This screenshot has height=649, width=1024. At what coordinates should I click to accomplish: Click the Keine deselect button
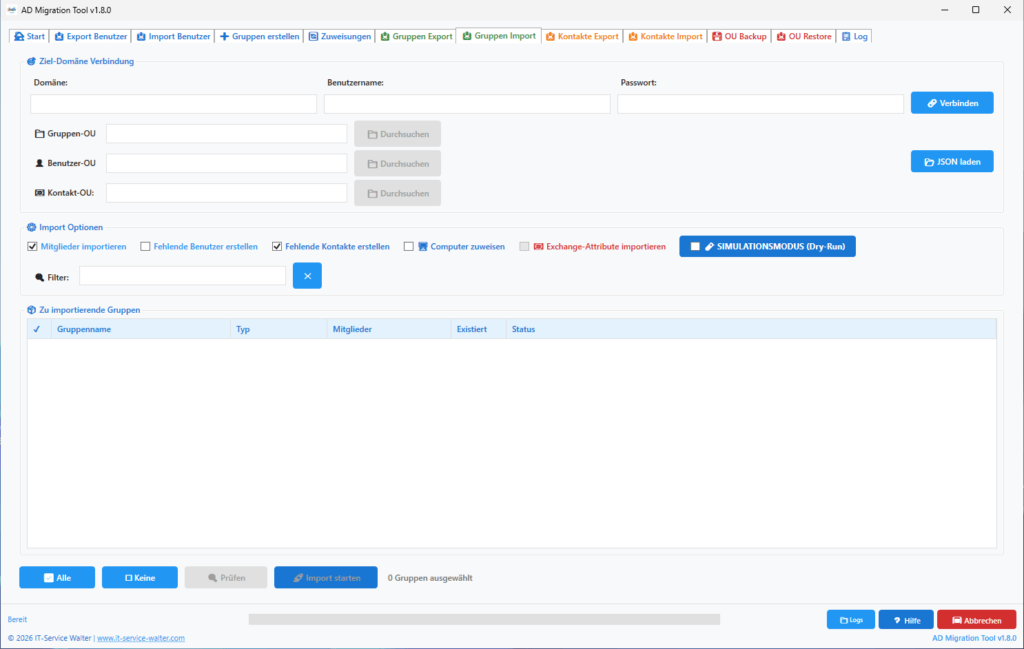pos(140,578)
